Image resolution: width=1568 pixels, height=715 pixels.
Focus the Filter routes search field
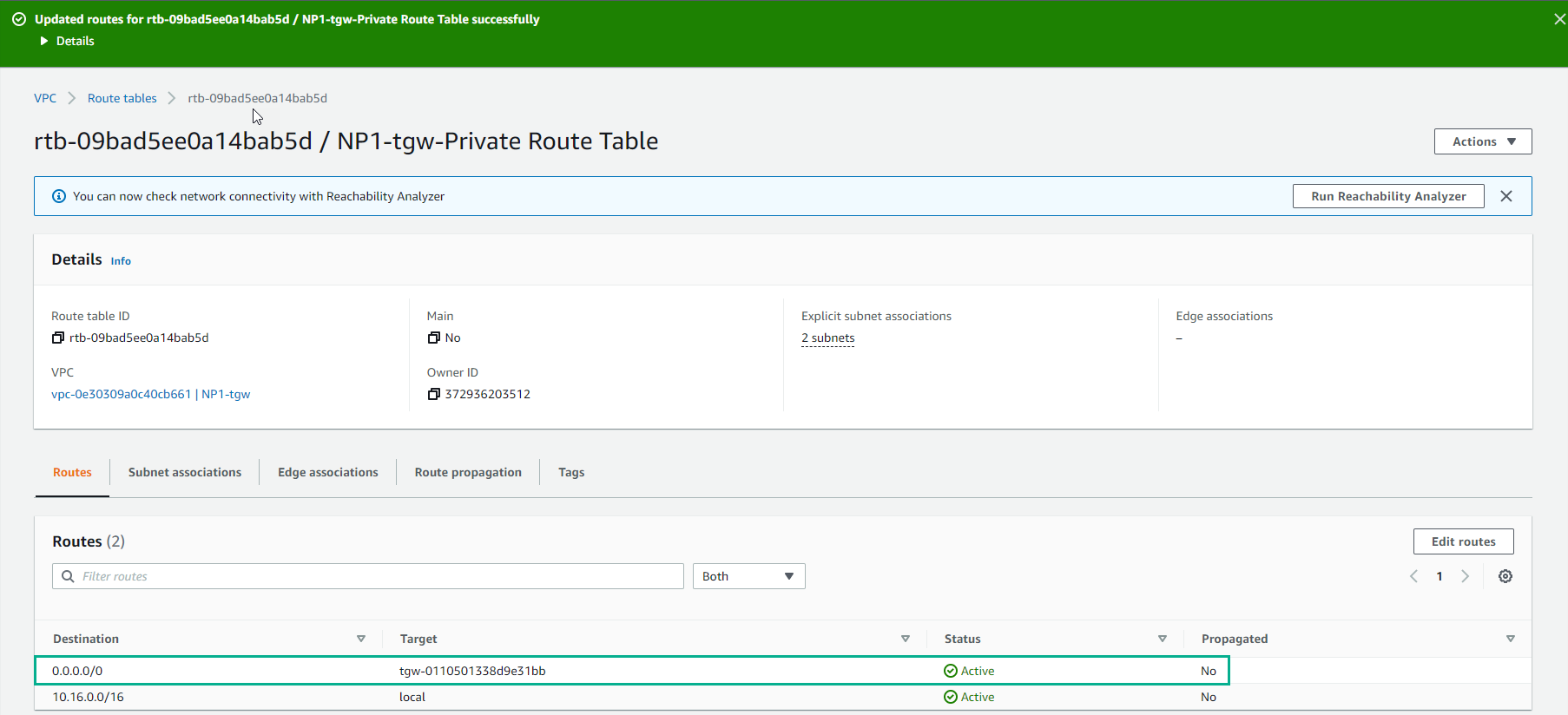pyautogui.click(x=368, y=576)
